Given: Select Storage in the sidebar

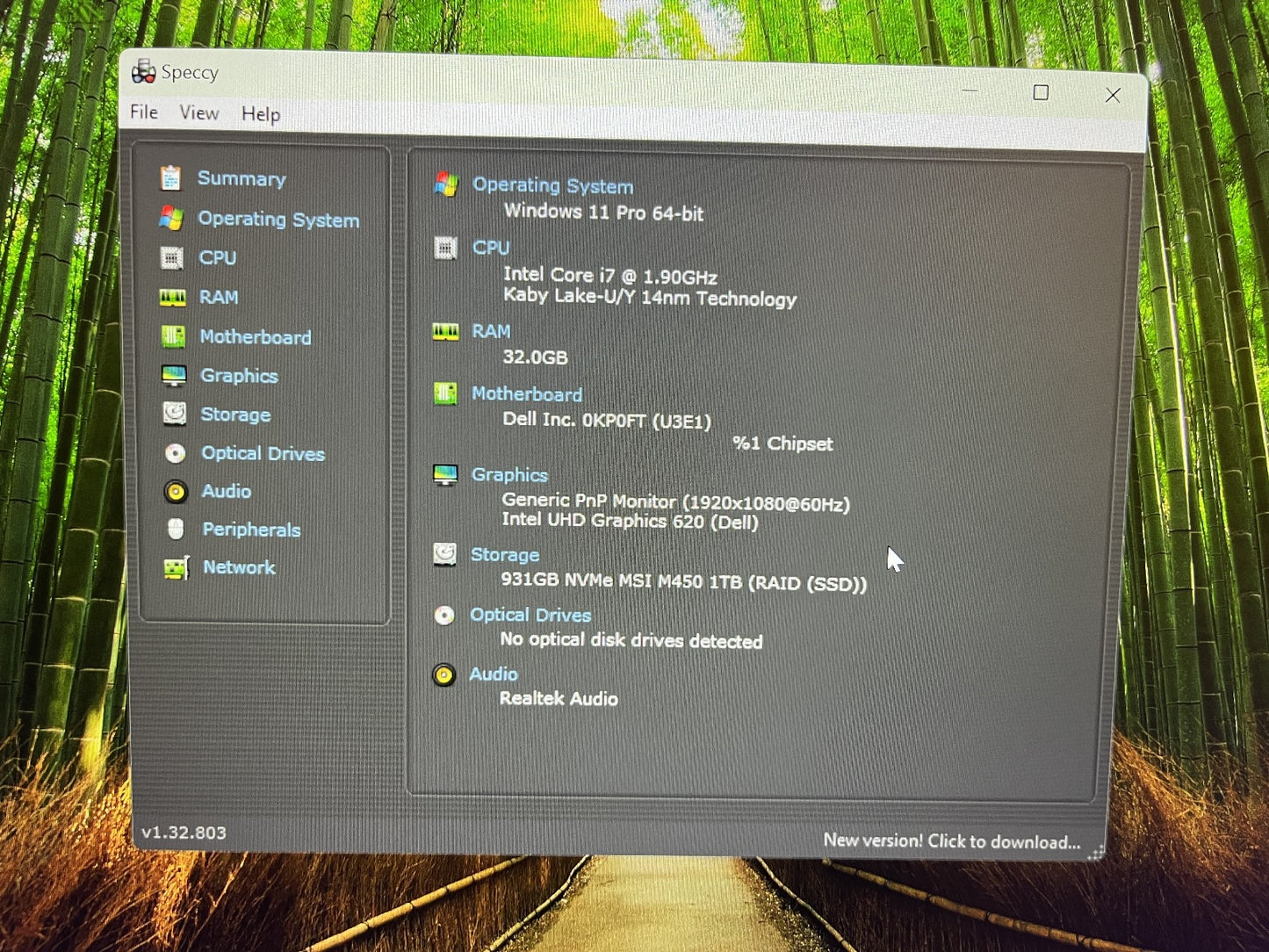Looking at the screenshot, I should pyautogui.click(x=235, y=415).
